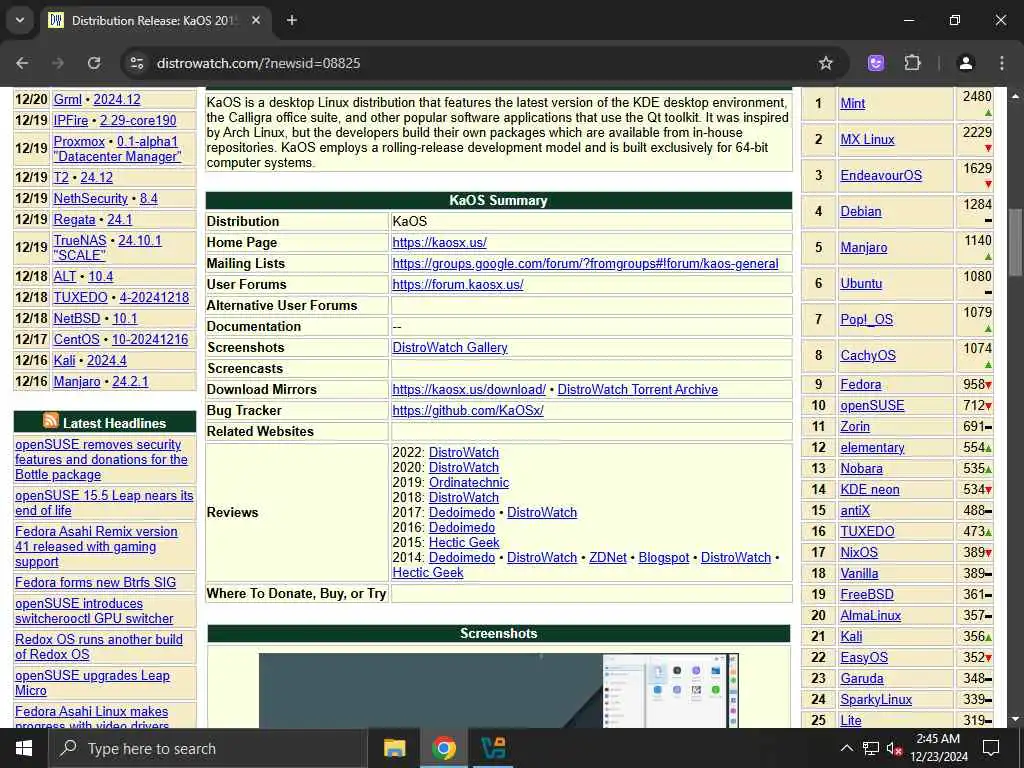
Task: Click the scrollbar down arrow
Action: pyautogui.click(x=1014, y=720)
